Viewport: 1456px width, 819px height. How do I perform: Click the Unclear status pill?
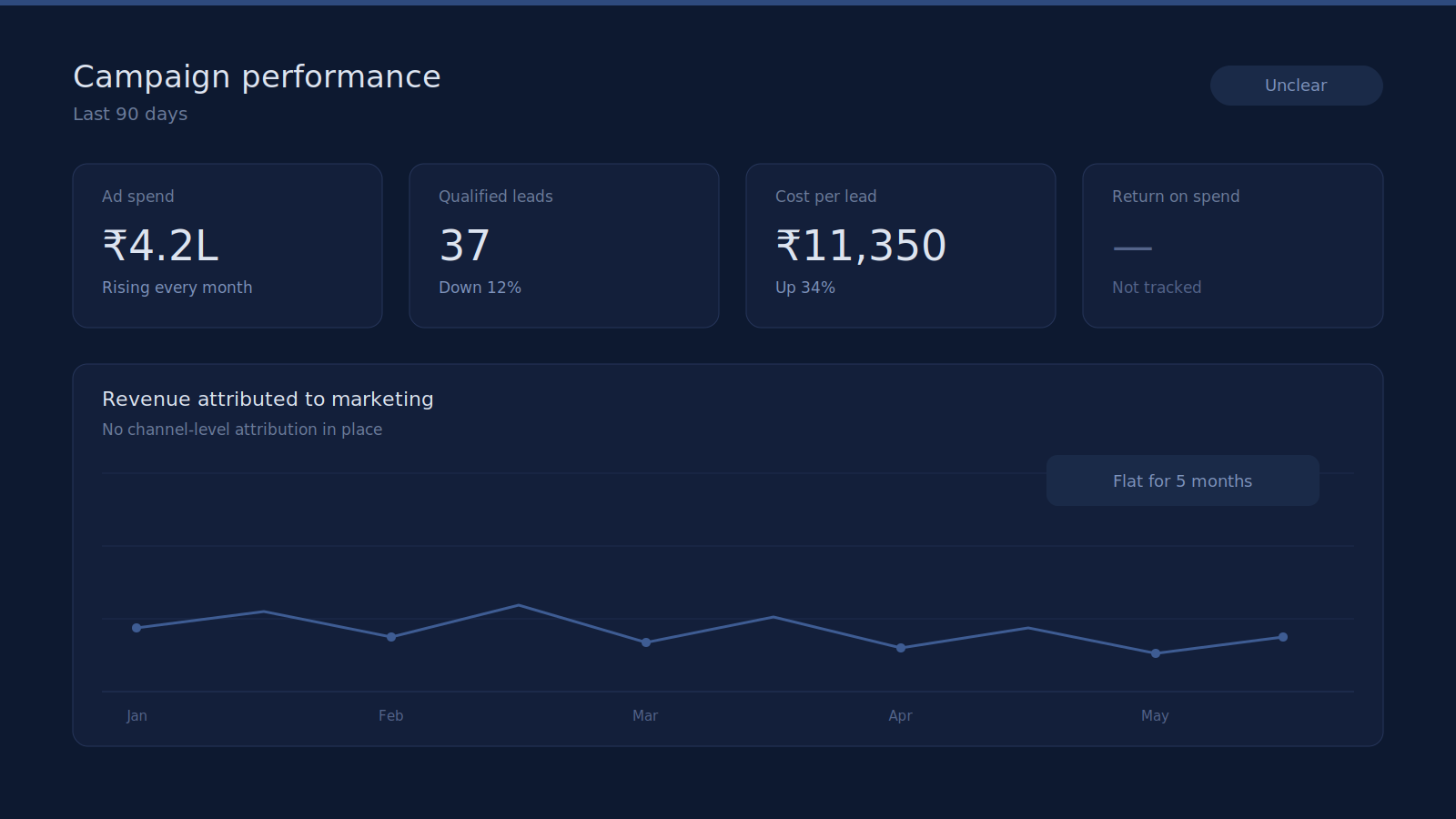1296,86
